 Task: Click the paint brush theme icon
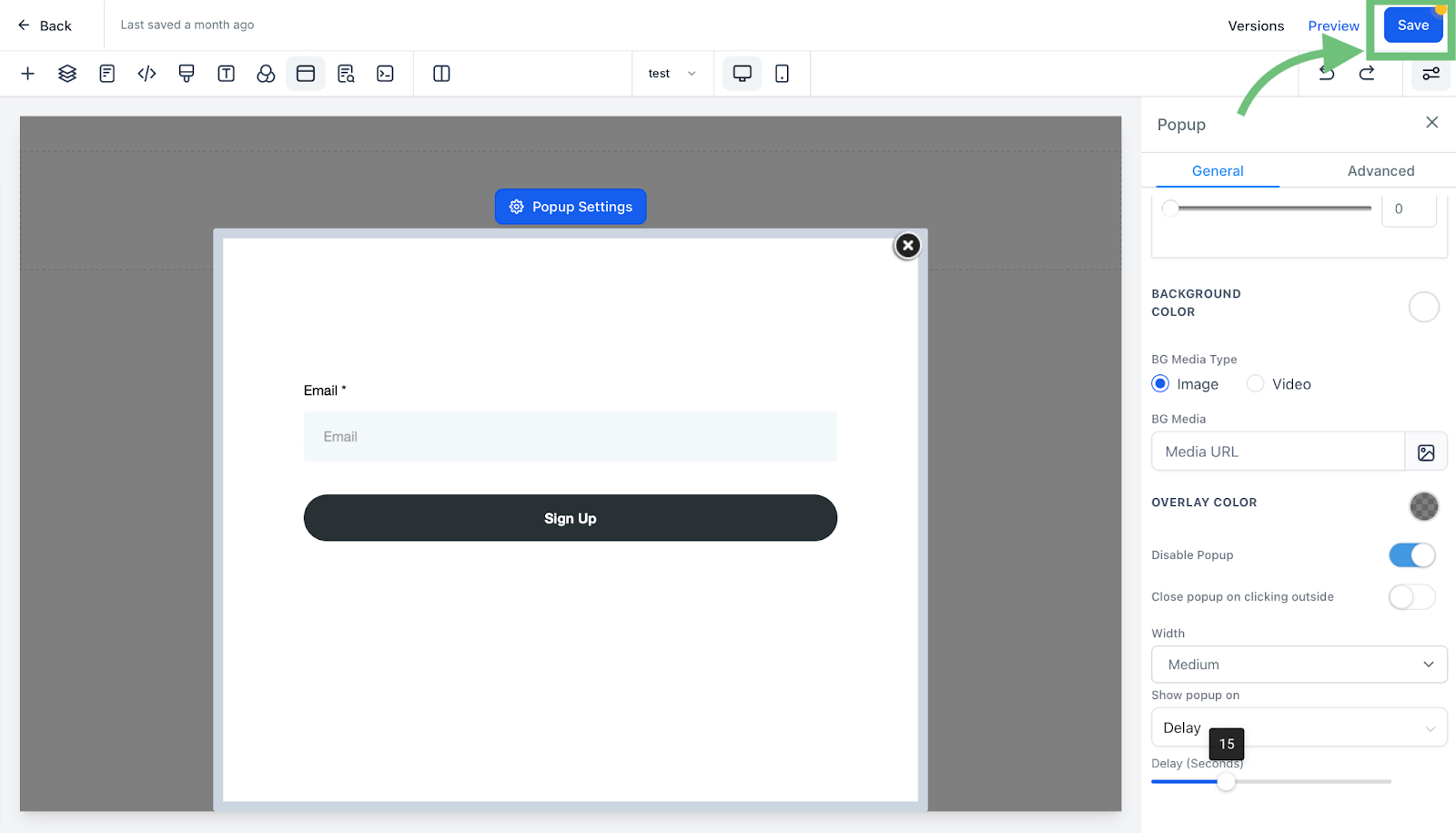[187, 74]
